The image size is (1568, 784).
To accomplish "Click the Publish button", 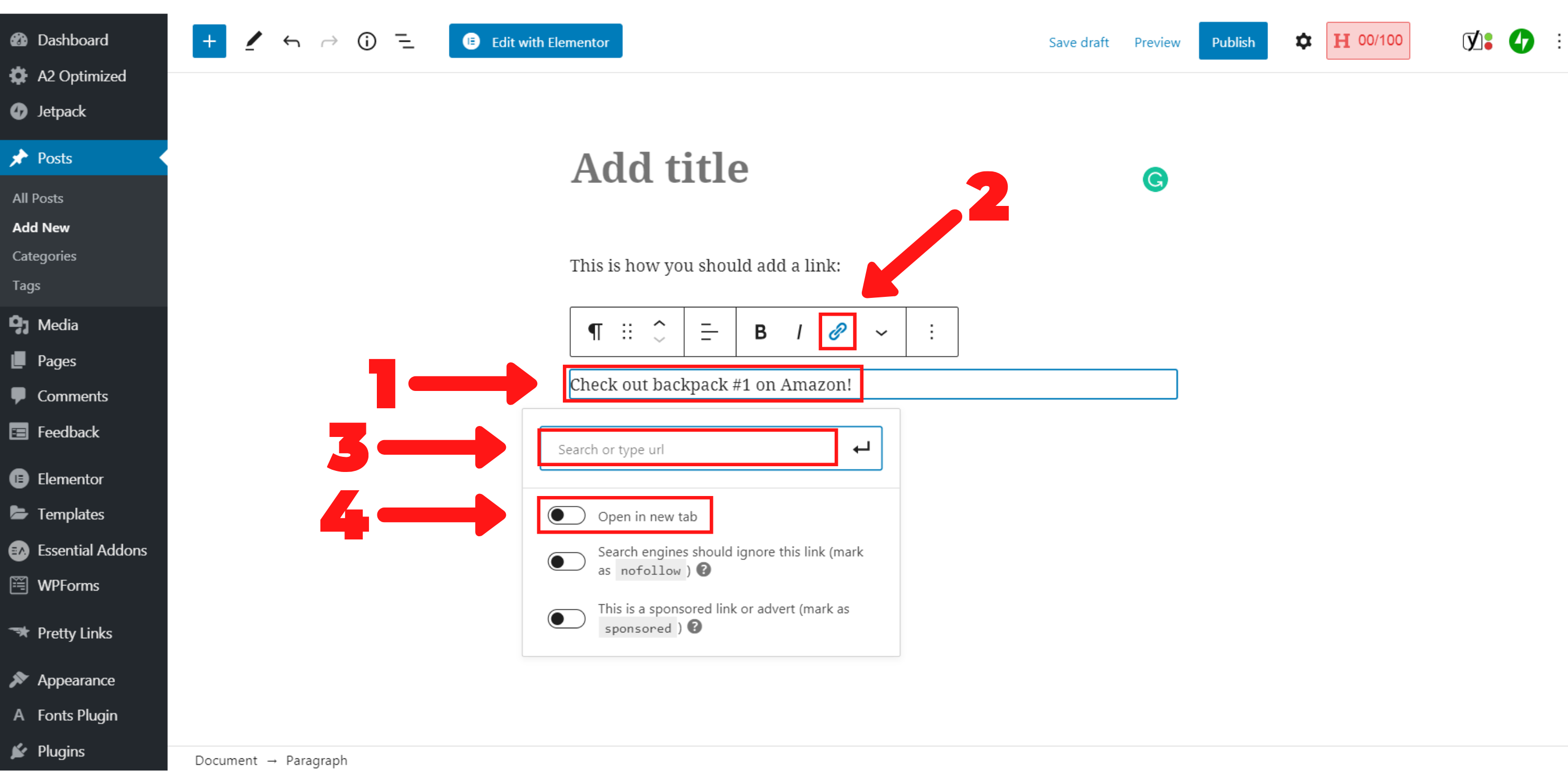I will click(1233, 41).
